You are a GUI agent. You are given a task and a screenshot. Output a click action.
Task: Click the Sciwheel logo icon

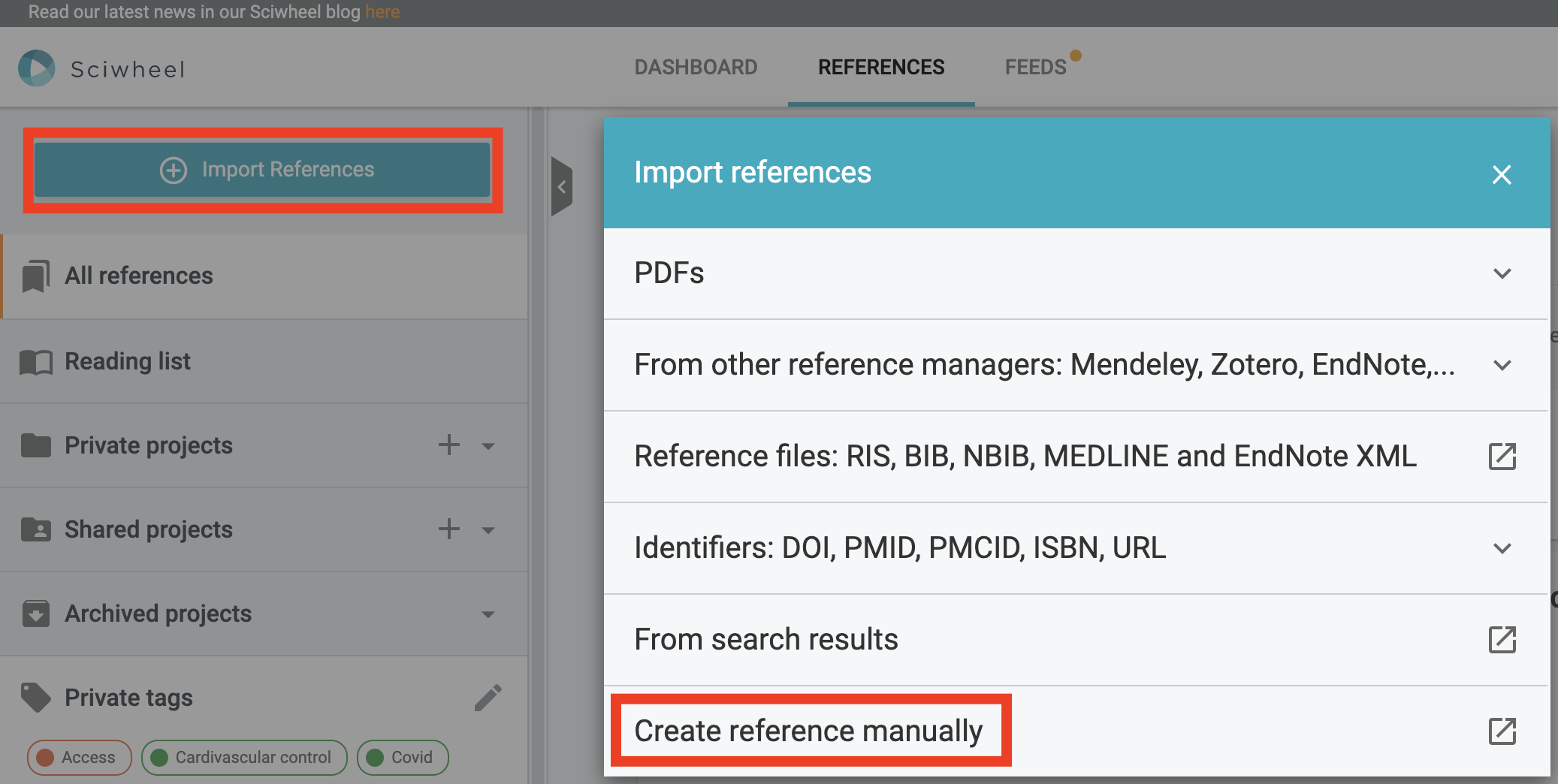point(37,68)
